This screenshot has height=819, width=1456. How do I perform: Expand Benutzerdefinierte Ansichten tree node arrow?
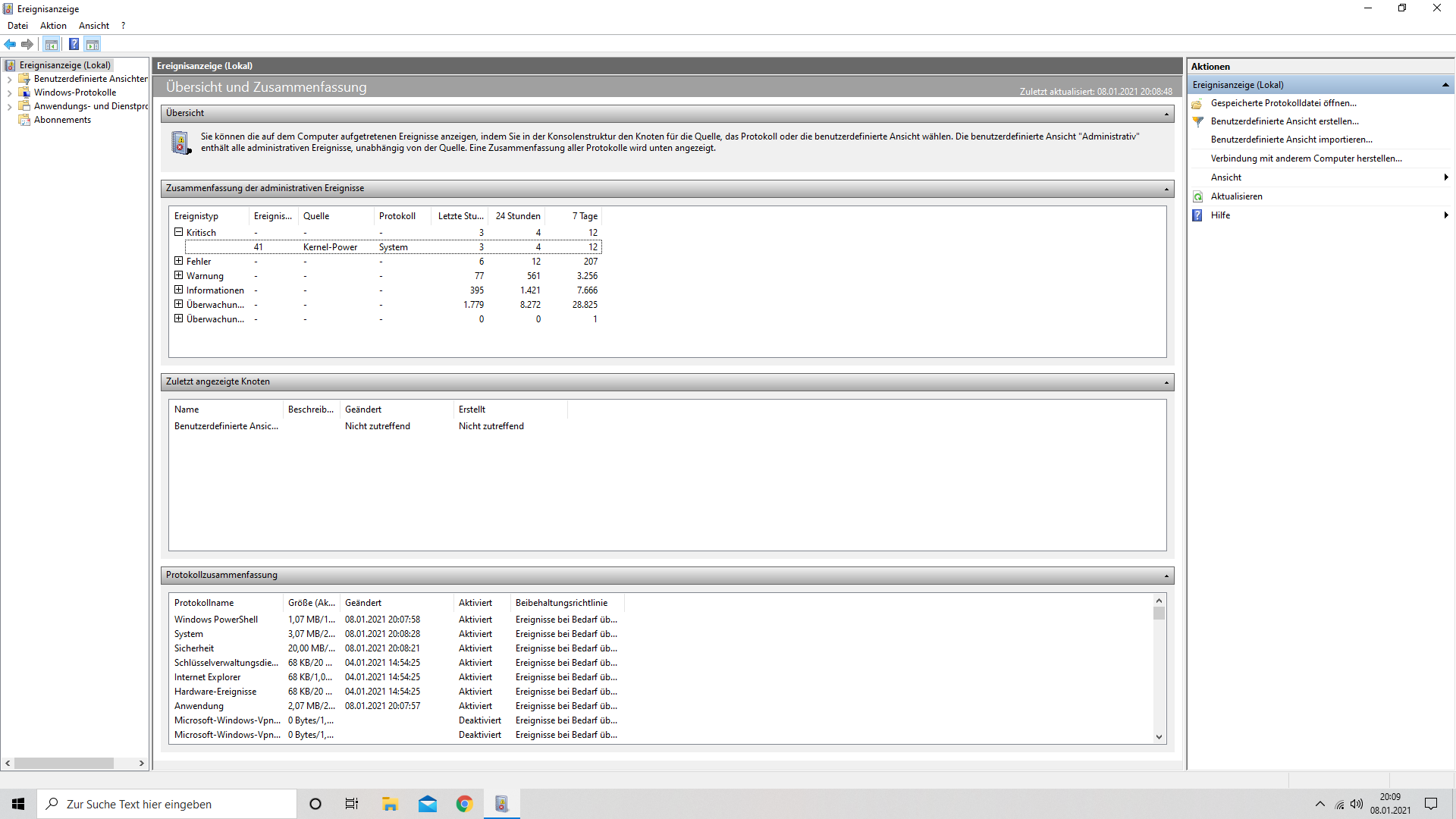[x=9, y=80]
